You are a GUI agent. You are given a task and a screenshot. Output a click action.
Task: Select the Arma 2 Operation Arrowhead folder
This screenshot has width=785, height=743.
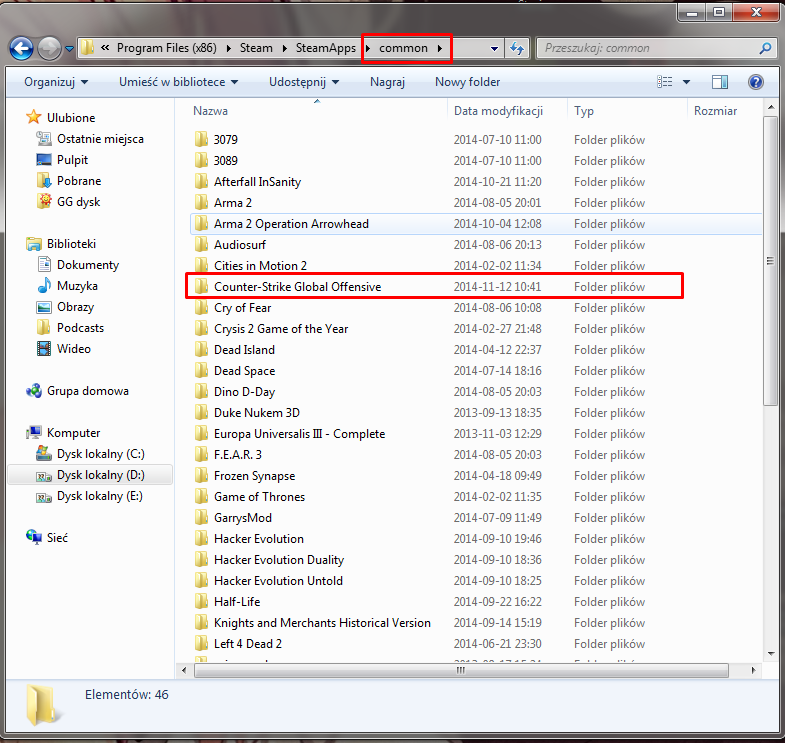(291, 224)
